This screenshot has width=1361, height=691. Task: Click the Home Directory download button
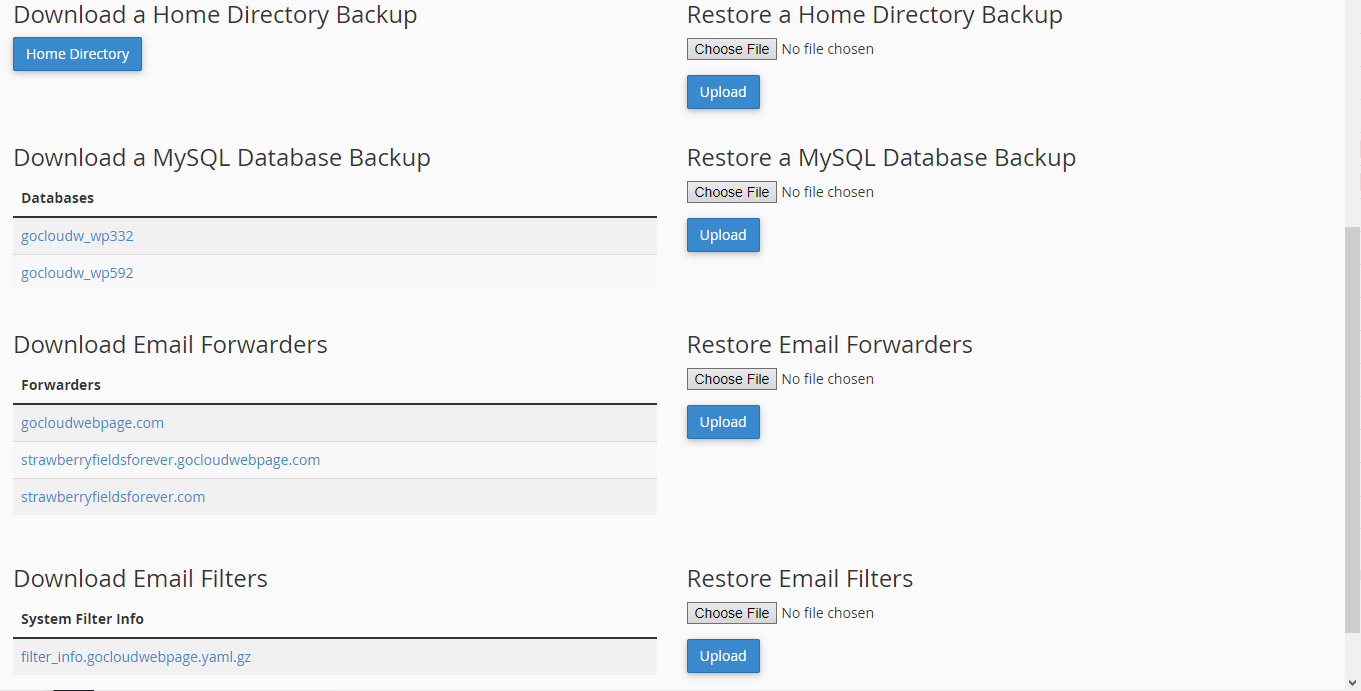point(77,54)
